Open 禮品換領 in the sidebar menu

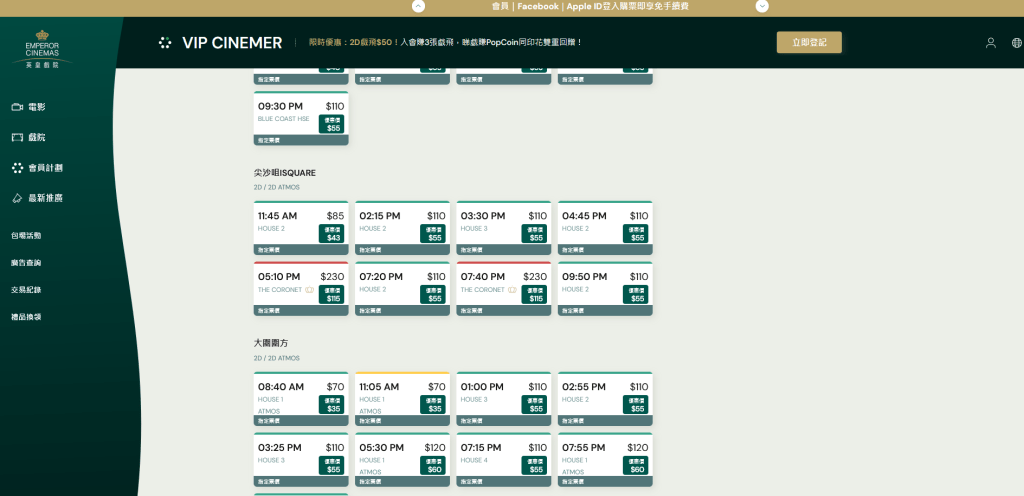[26, 317]
